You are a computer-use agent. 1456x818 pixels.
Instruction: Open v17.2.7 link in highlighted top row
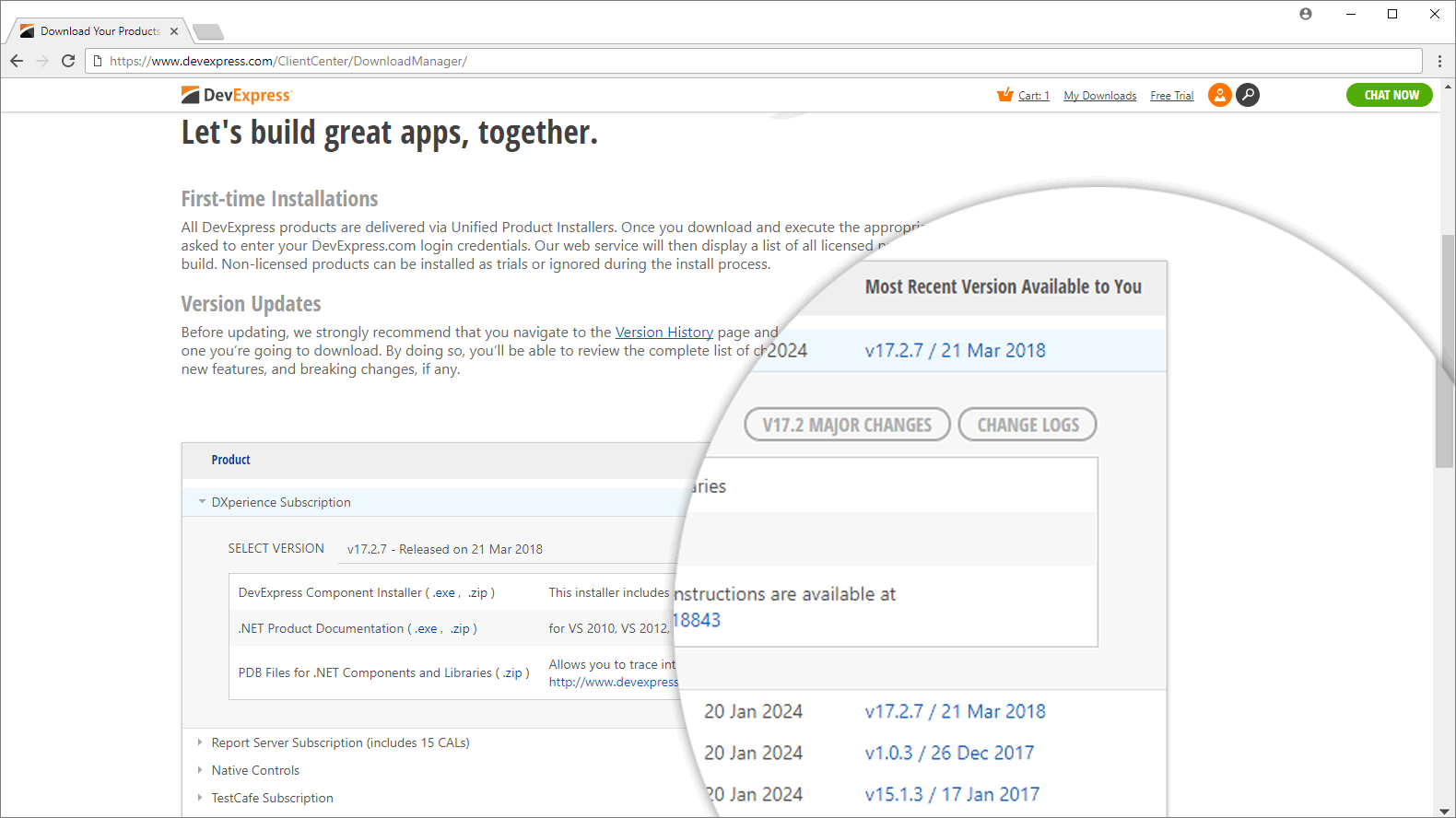click(x=955, y=351)
